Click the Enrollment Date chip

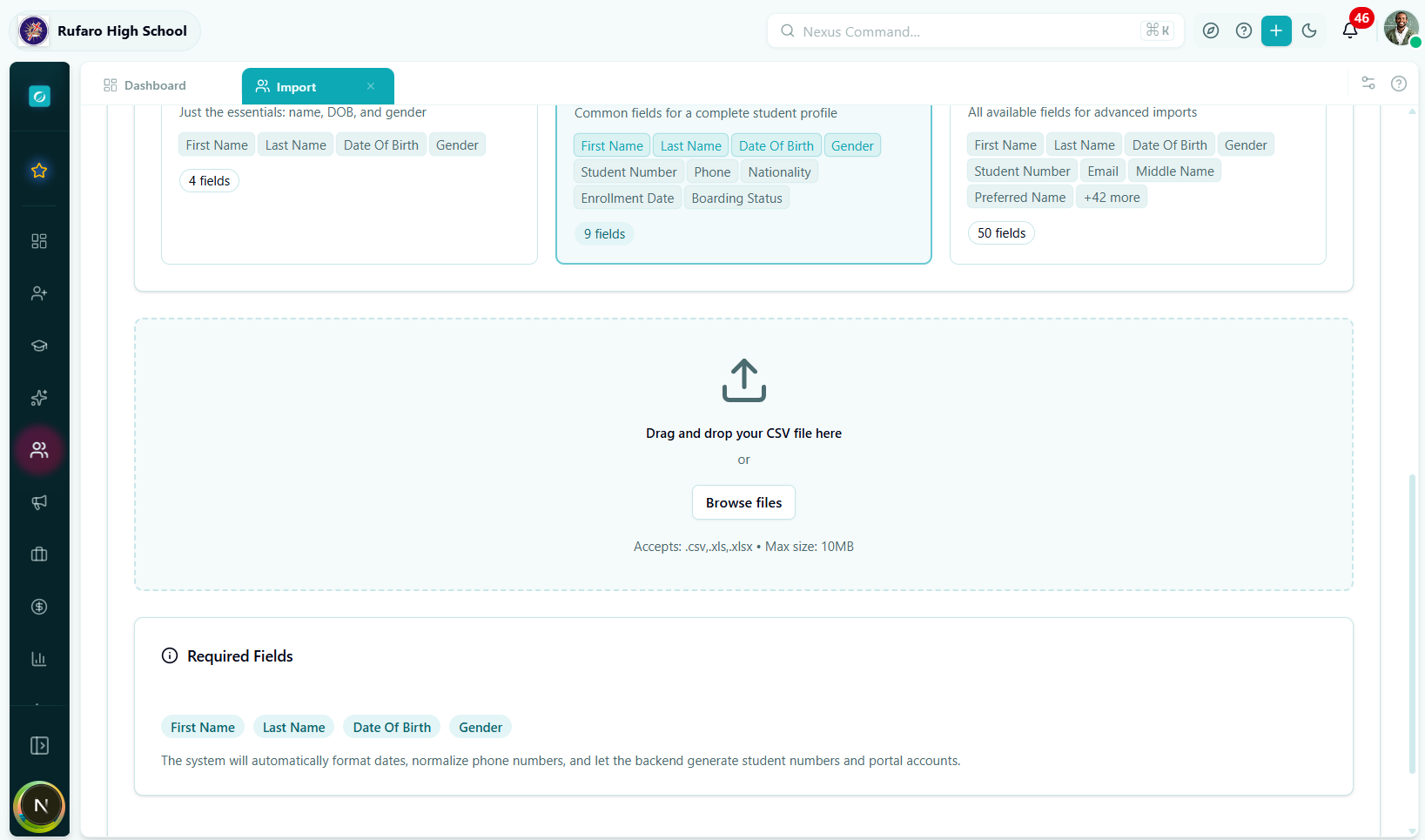(628, 198)
